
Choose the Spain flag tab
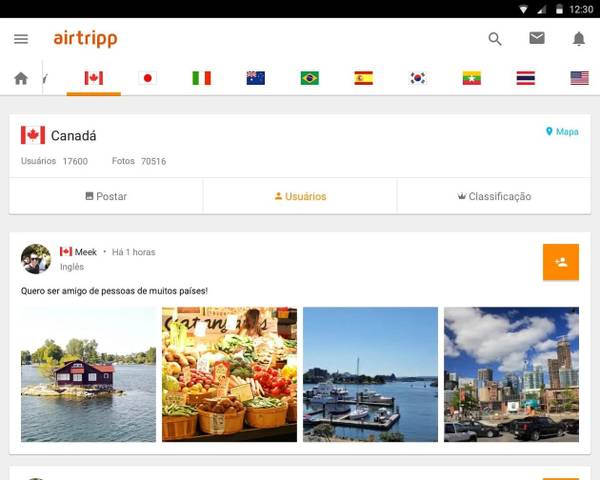click(364, 78)
